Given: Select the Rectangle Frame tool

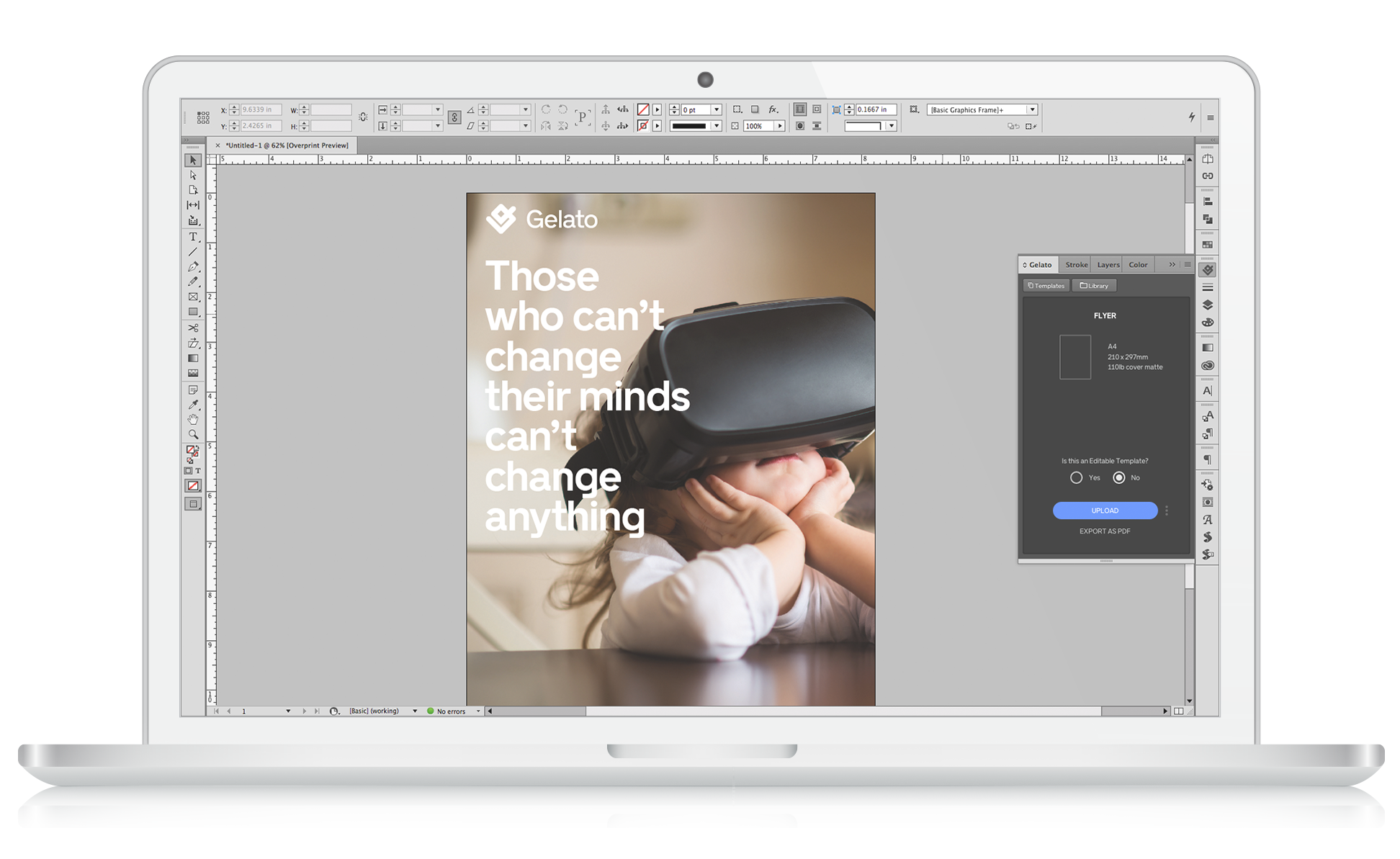Looking at the screenshot, I should click(x=193, y=297).
